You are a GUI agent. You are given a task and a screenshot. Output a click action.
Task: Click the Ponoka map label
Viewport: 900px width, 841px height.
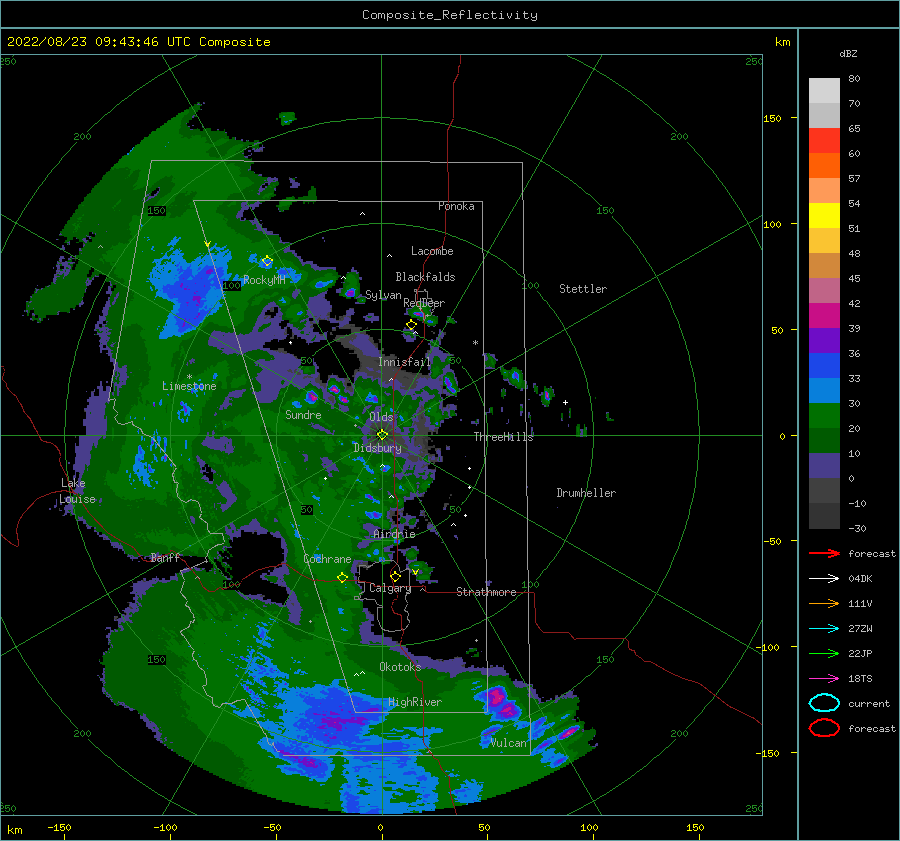456,206
